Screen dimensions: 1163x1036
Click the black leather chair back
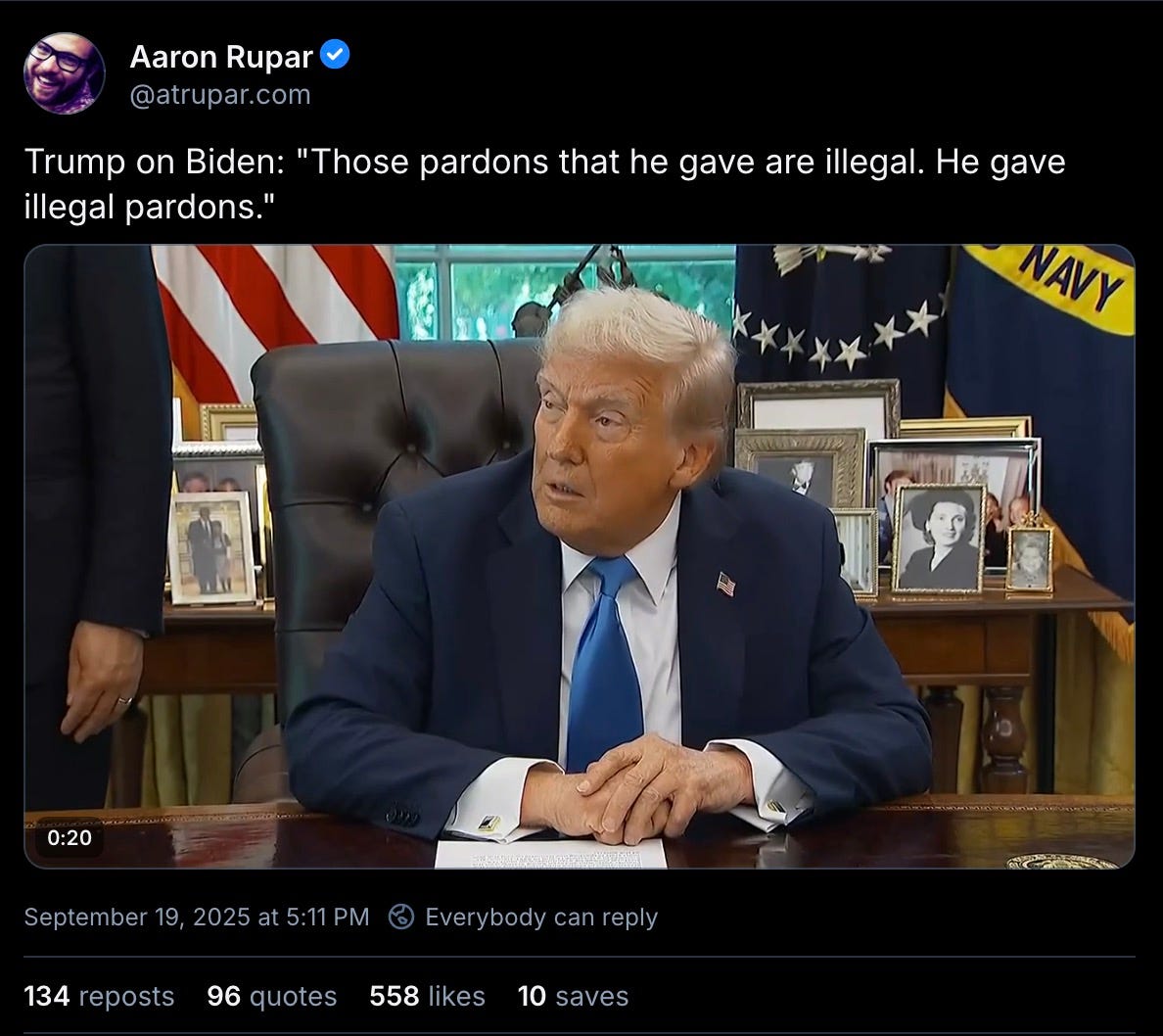(x=394, y=475)
